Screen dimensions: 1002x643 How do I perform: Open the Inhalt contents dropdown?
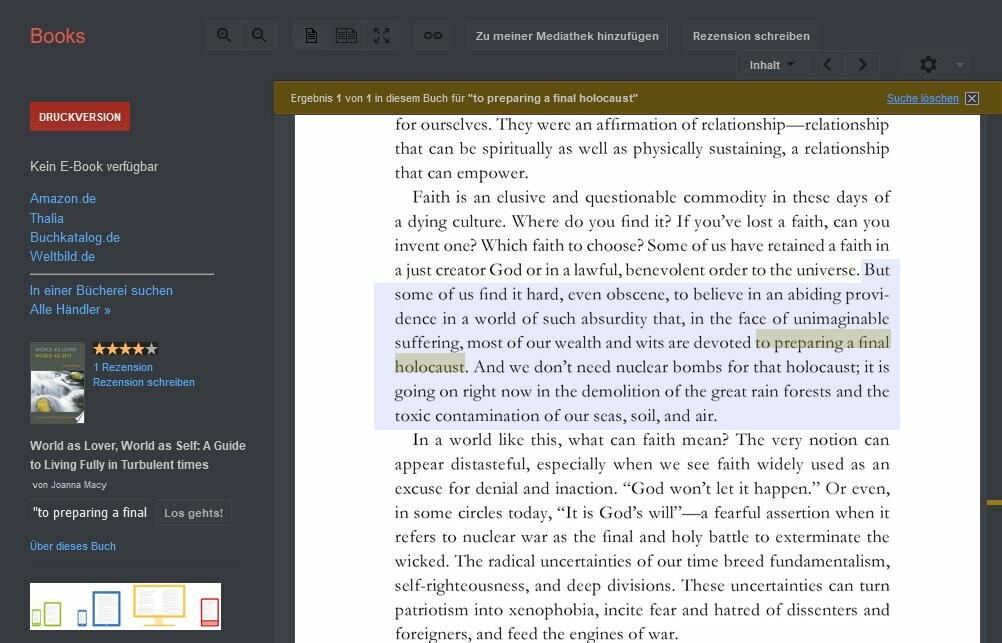771,65
